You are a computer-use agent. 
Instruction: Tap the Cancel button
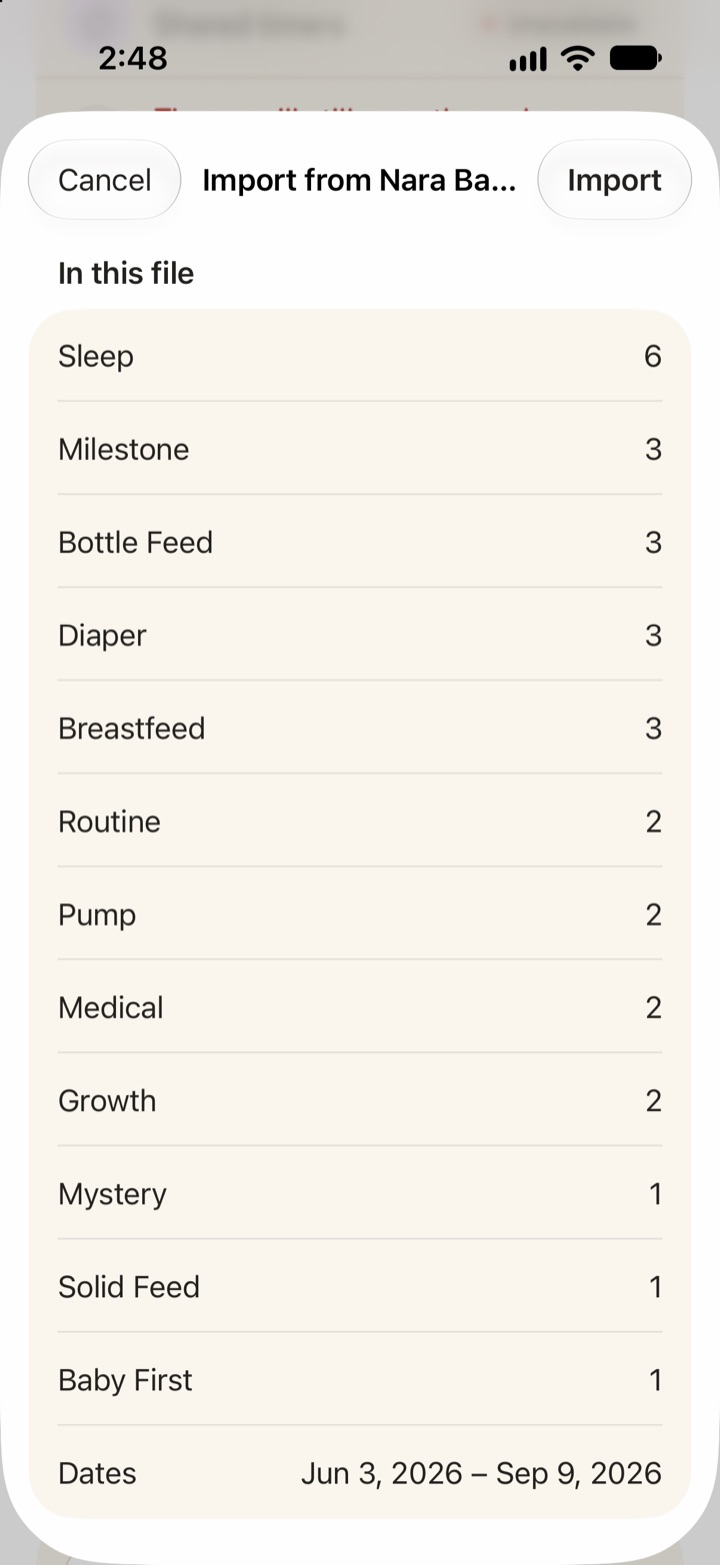pos(104,180)
